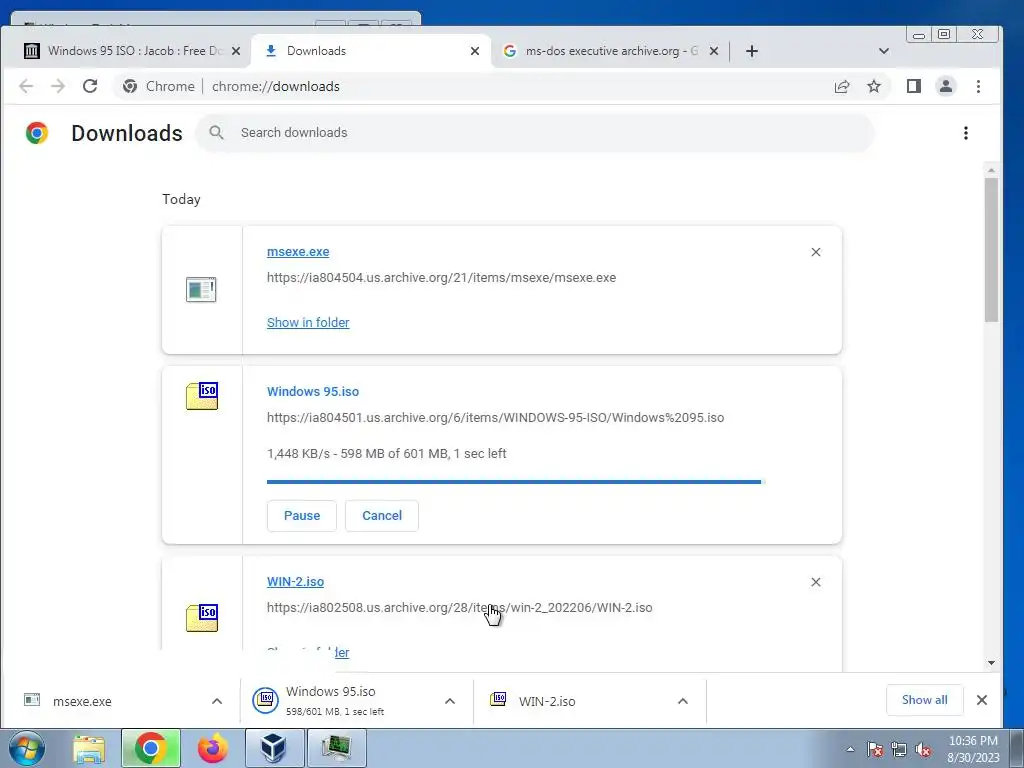This screenshot has width=1024, height=768.
Task: Click Show all downloads button
Action: pos(924,700)
